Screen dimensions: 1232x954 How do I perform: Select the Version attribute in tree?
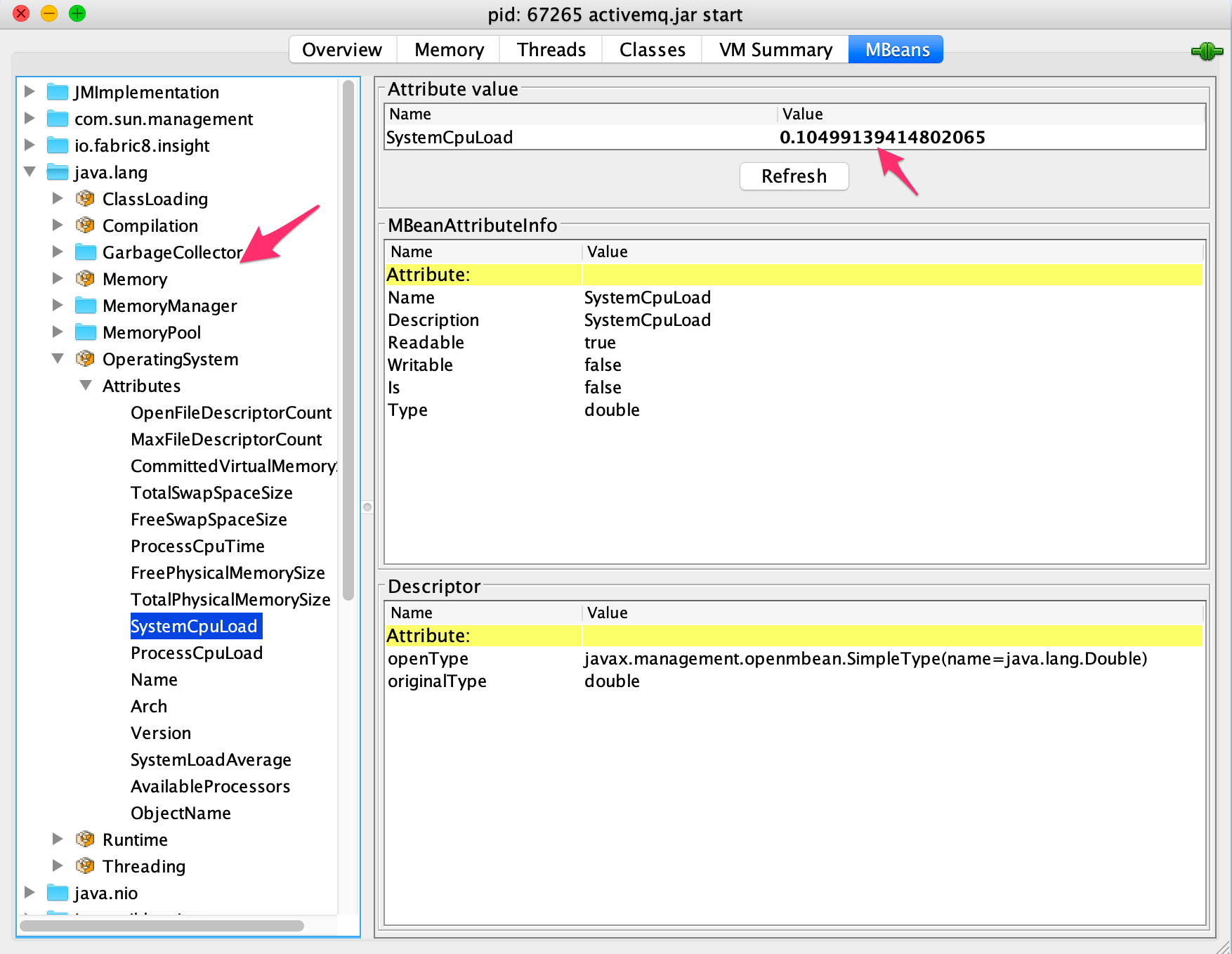click(161, 733)
